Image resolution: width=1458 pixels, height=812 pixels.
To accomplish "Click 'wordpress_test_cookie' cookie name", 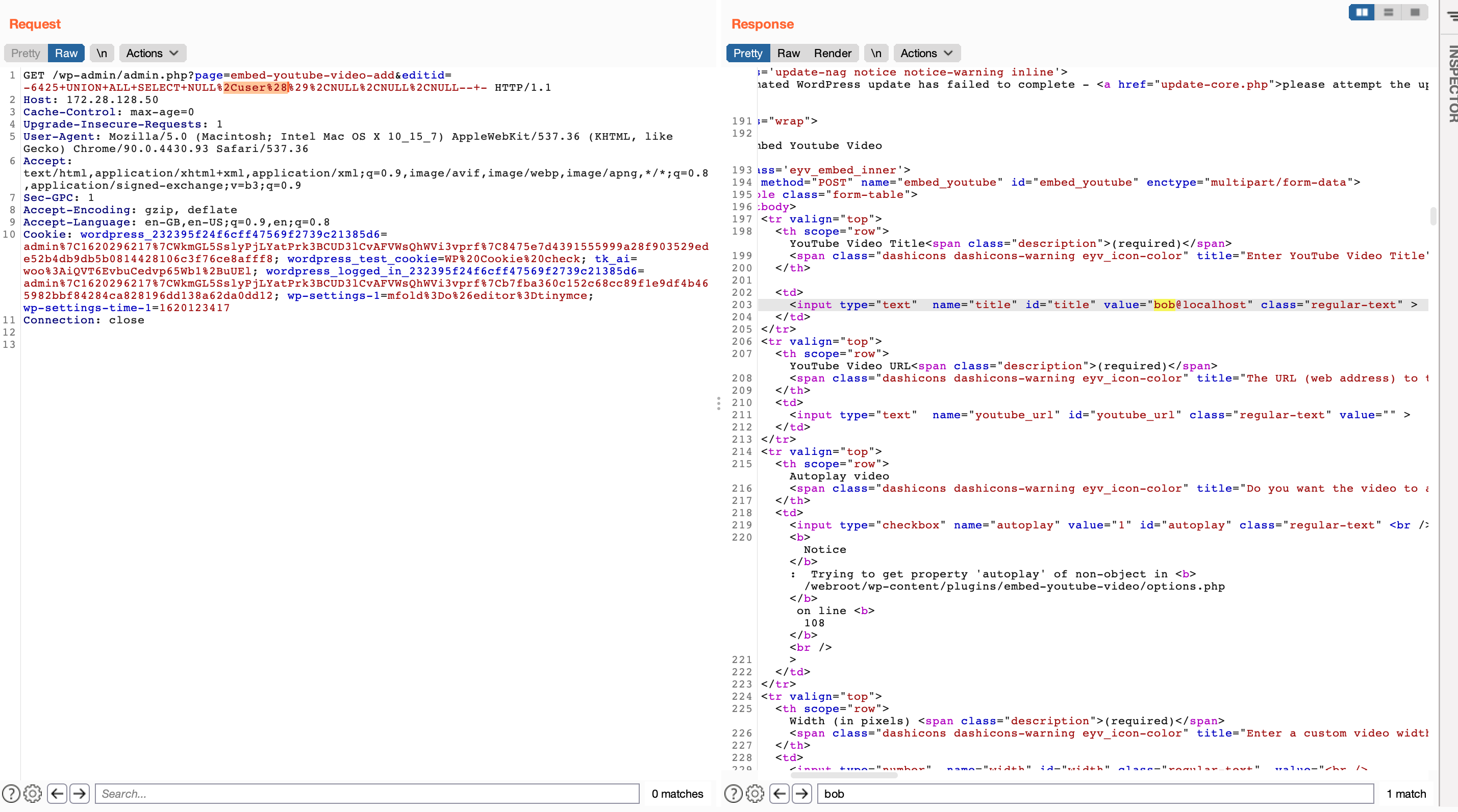I will pyautogui.click(x=362, y=259).
